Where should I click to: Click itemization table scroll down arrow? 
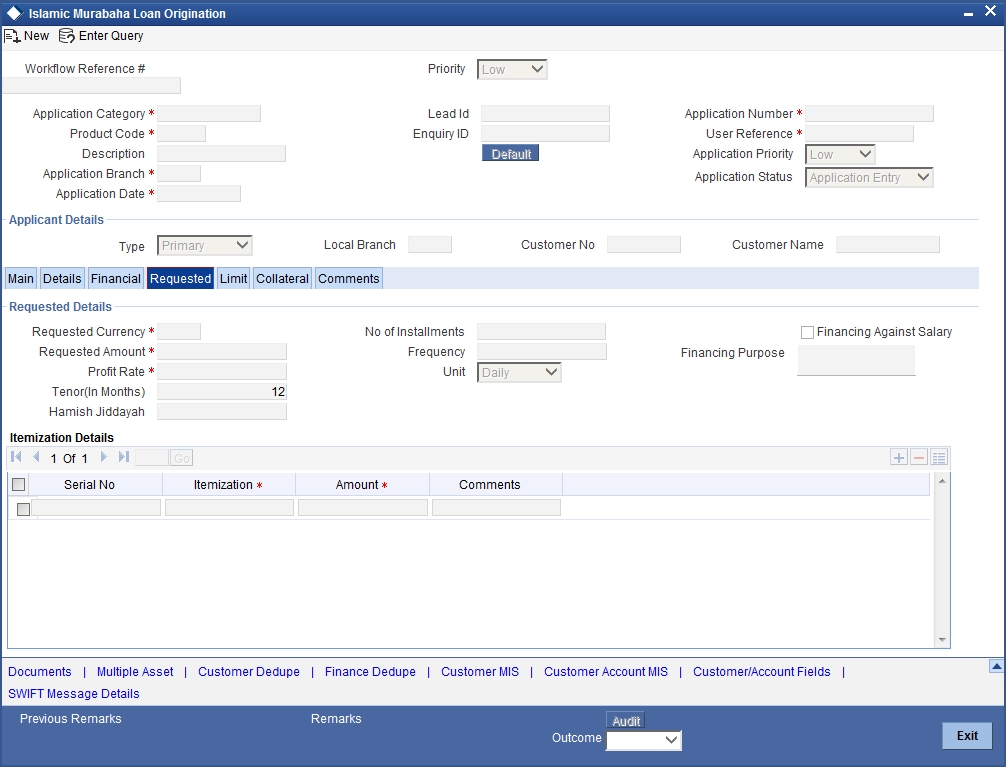(942, 640)
